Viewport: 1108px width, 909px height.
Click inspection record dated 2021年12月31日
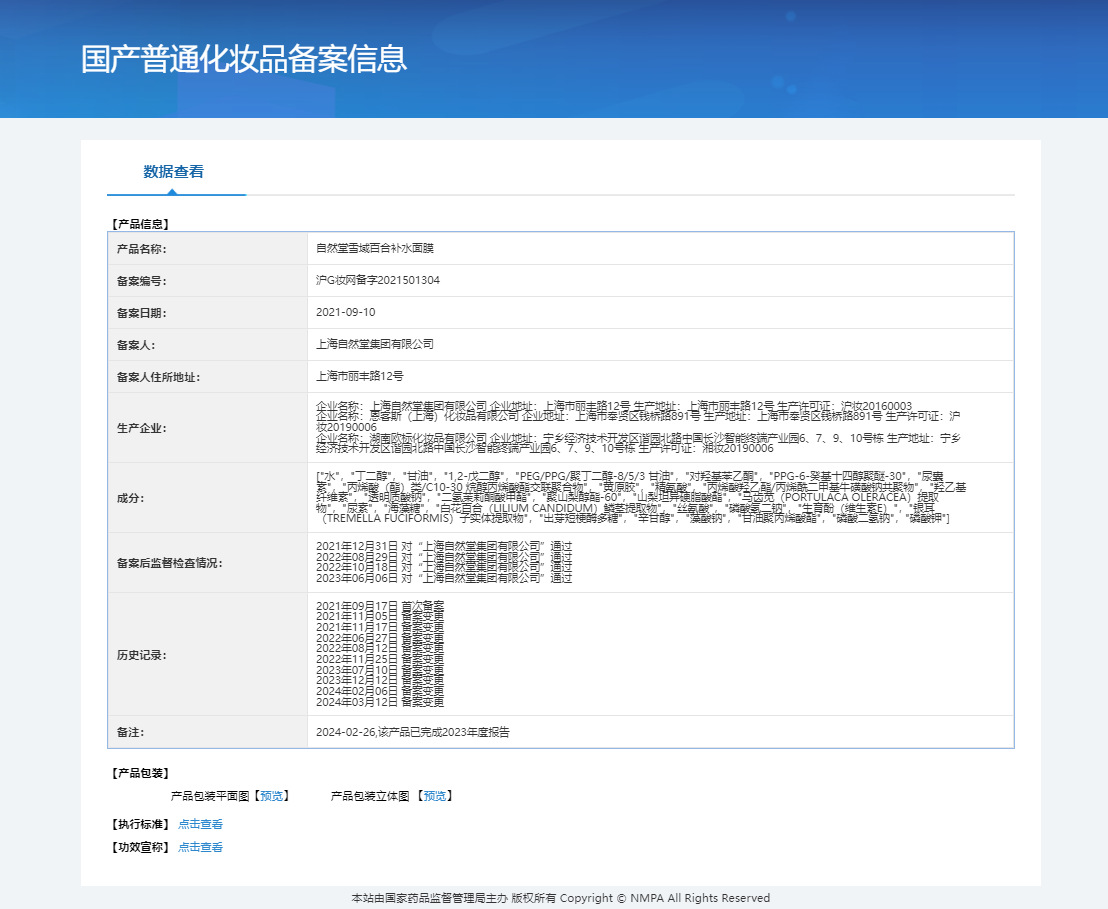[444, 546]
